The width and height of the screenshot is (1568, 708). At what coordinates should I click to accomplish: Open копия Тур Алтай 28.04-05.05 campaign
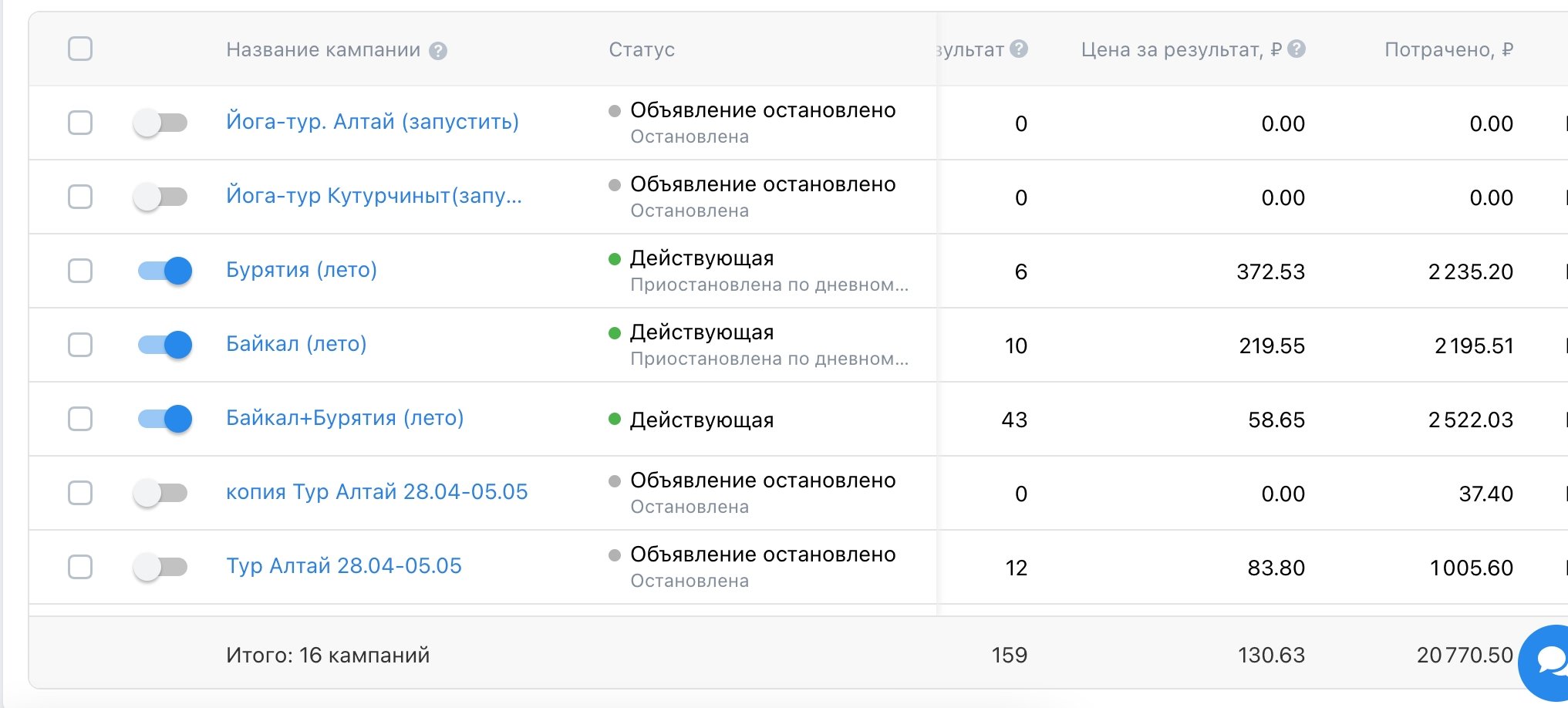pyautogui.click(x=376, y=492)
